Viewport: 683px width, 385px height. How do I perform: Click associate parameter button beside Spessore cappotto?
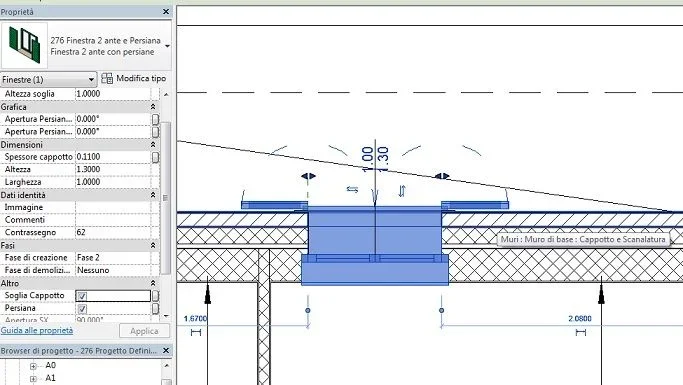[156, 157]
